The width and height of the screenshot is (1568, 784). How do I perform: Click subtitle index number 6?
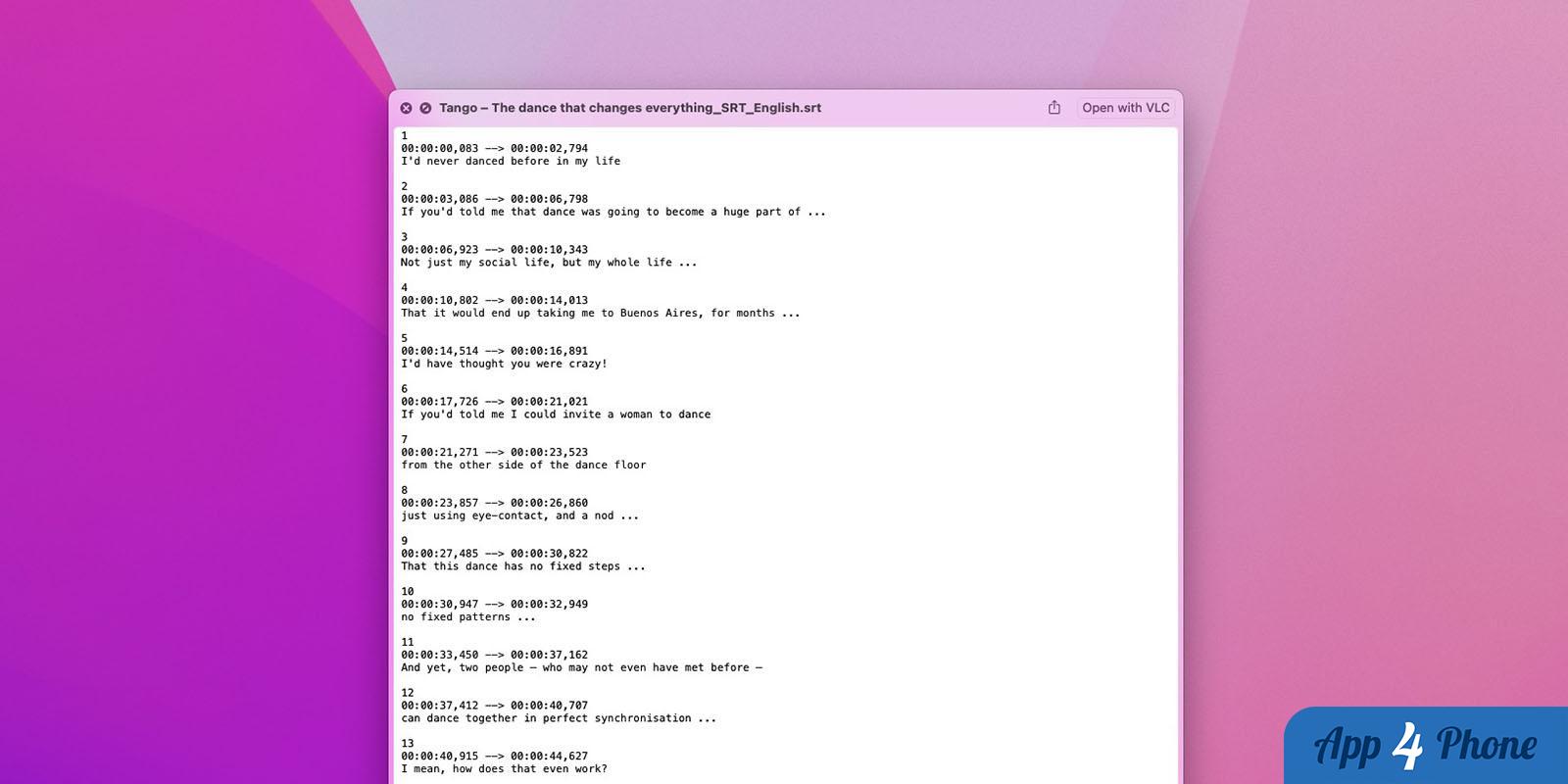click(404, 389)
